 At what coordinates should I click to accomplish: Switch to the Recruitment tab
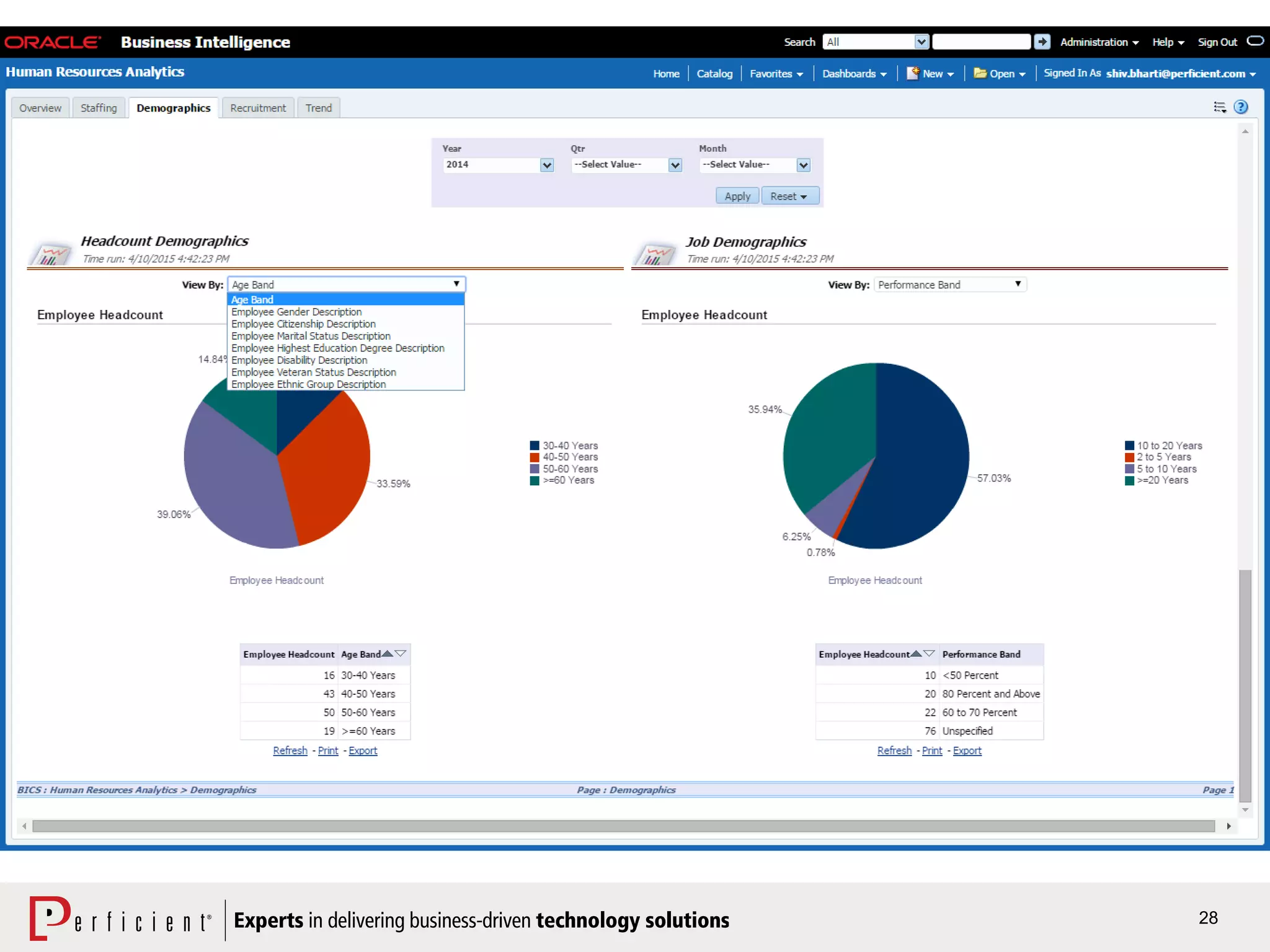coord(258,108)
